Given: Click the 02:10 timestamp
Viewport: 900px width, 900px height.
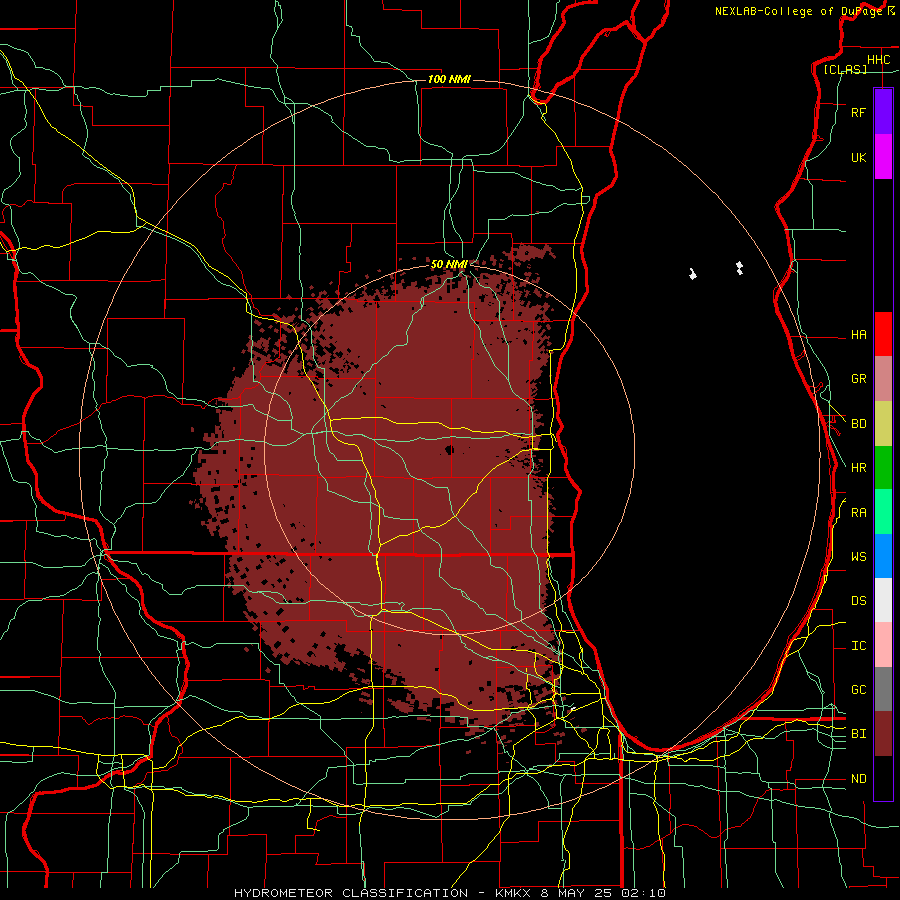Looking at the screenshot, I should pos(643,893).
